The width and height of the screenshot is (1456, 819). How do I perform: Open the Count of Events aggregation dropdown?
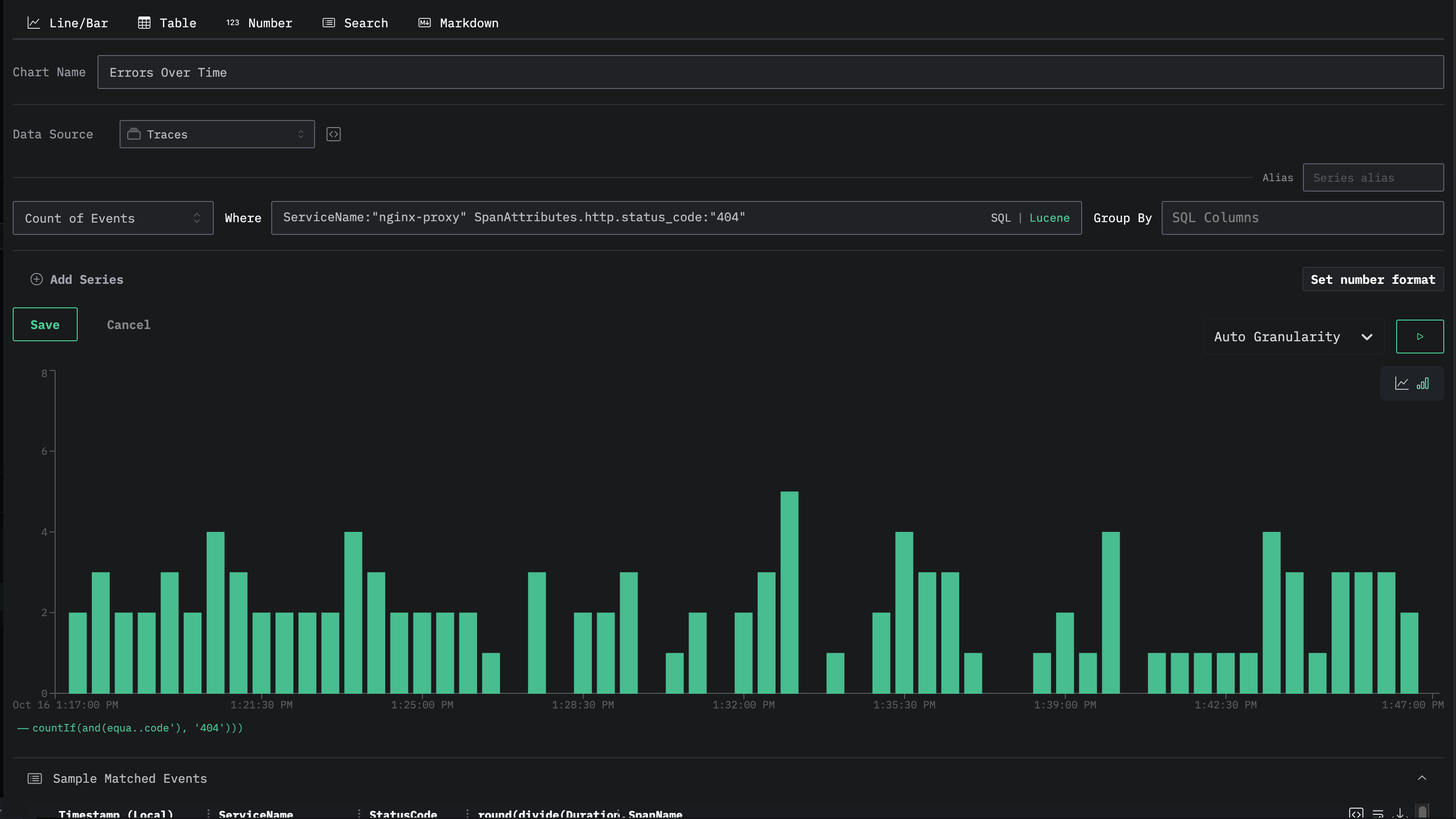tap(113, 218)
